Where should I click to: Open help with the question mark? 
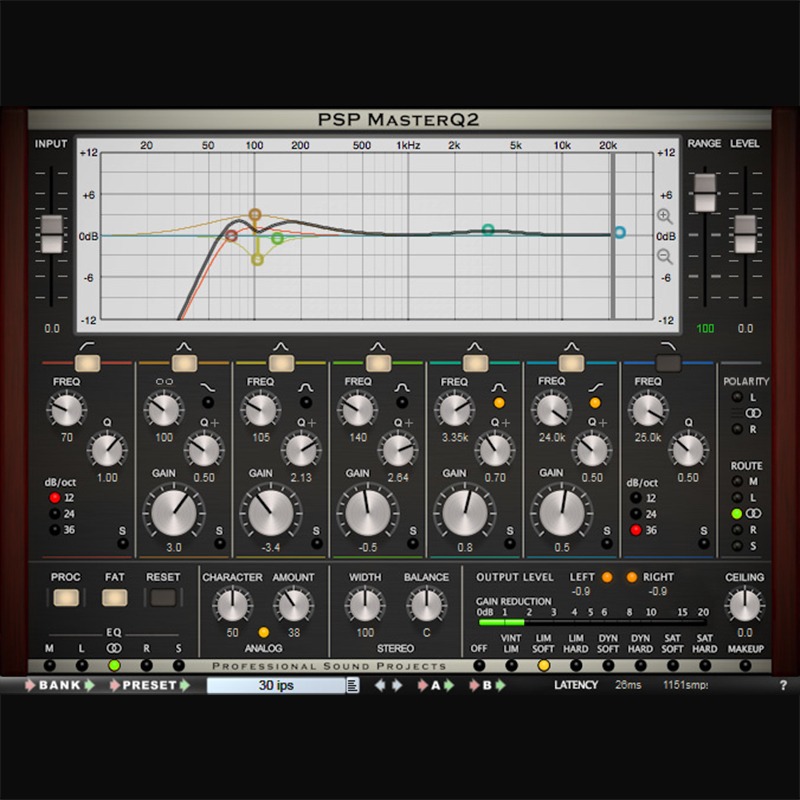(783, 685)
